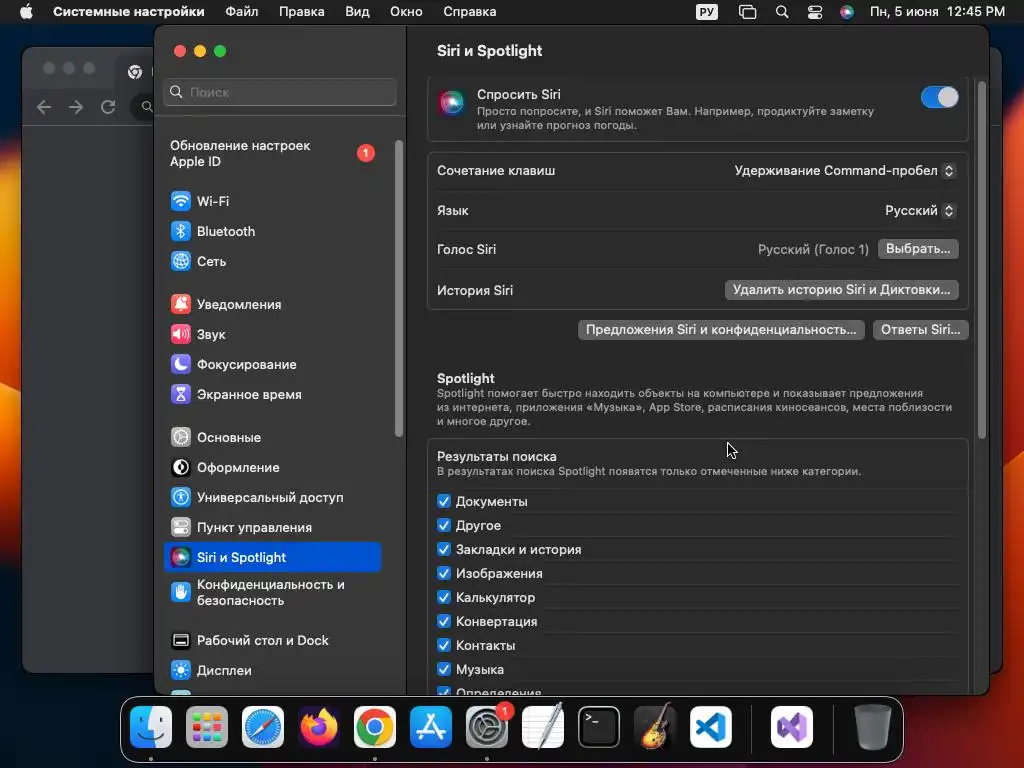Uncheck the Музыка checkbox
Screen dimensions: 1024x768
[x=444, y=669]
